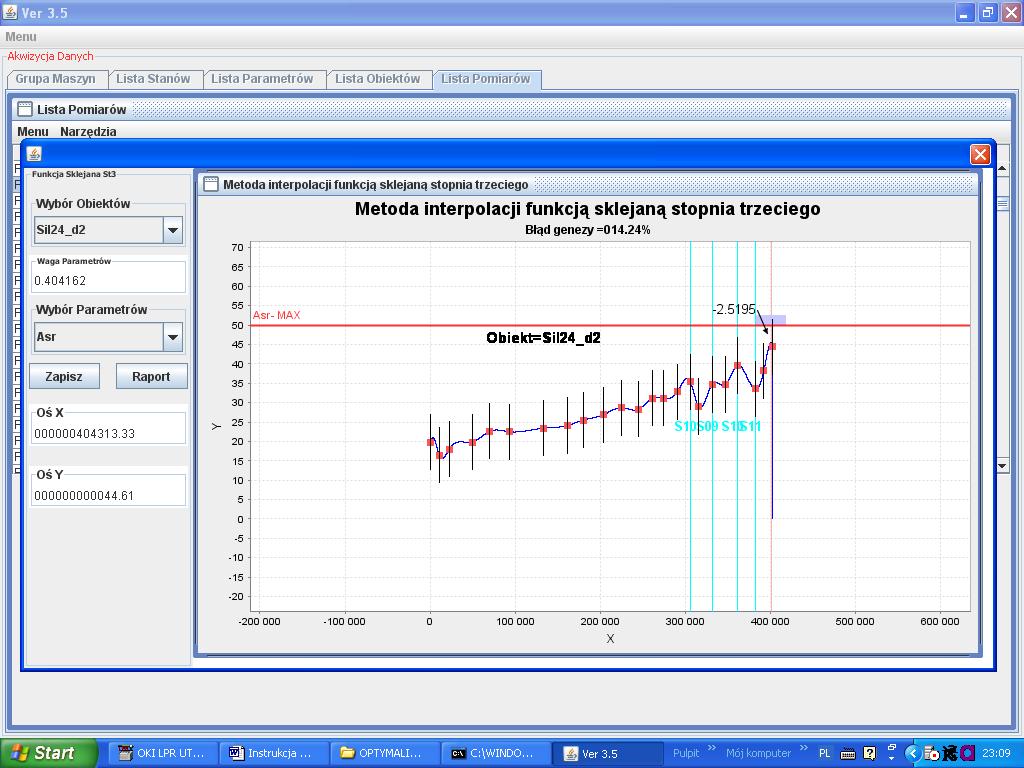
Task: Click the scroll up arrow of Lista Pomiarów
Action: tap(1002, 168)
